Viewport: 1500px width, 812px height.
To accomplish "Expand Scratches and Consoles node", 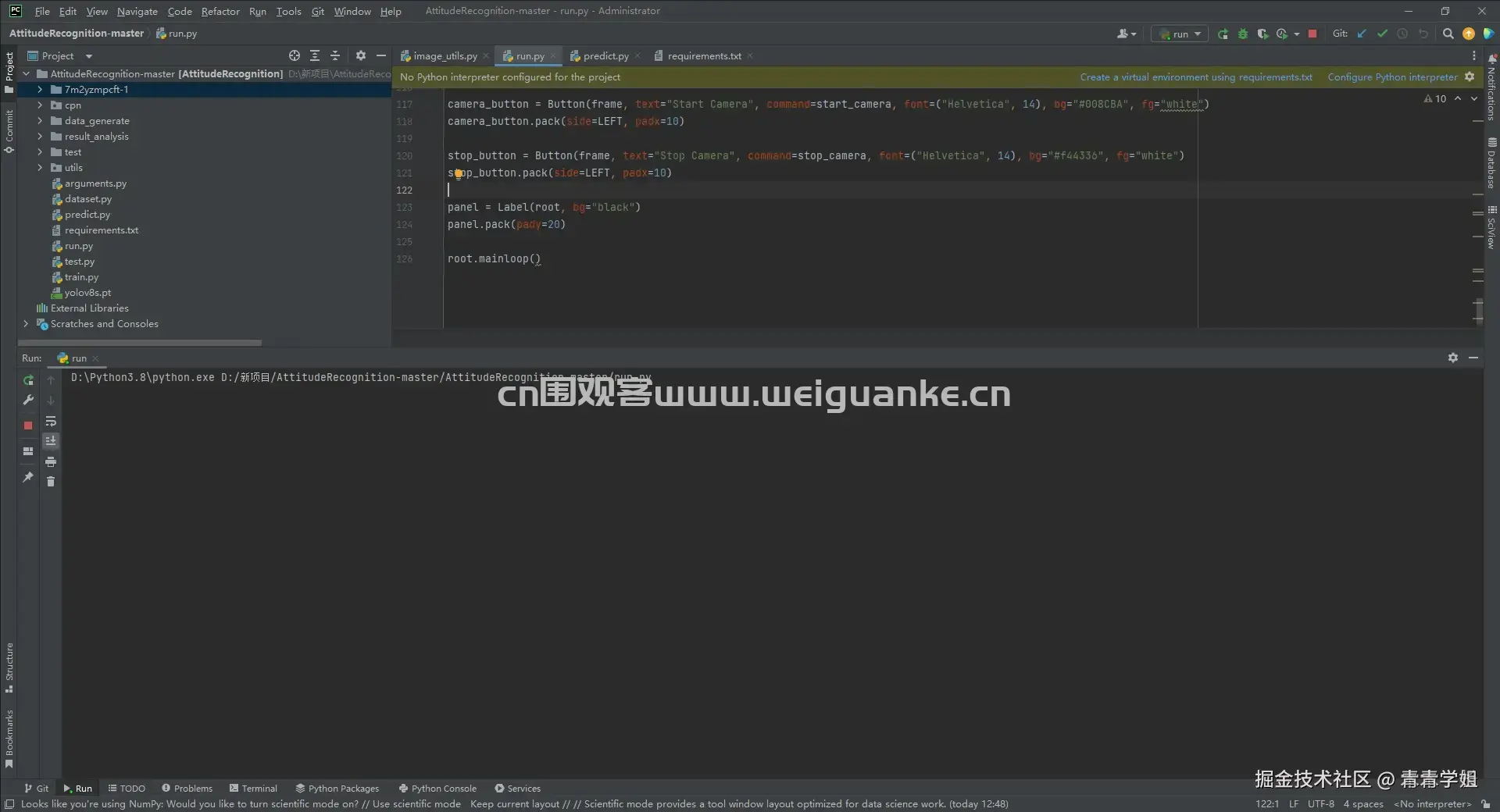I will click(x=27, y=323).
